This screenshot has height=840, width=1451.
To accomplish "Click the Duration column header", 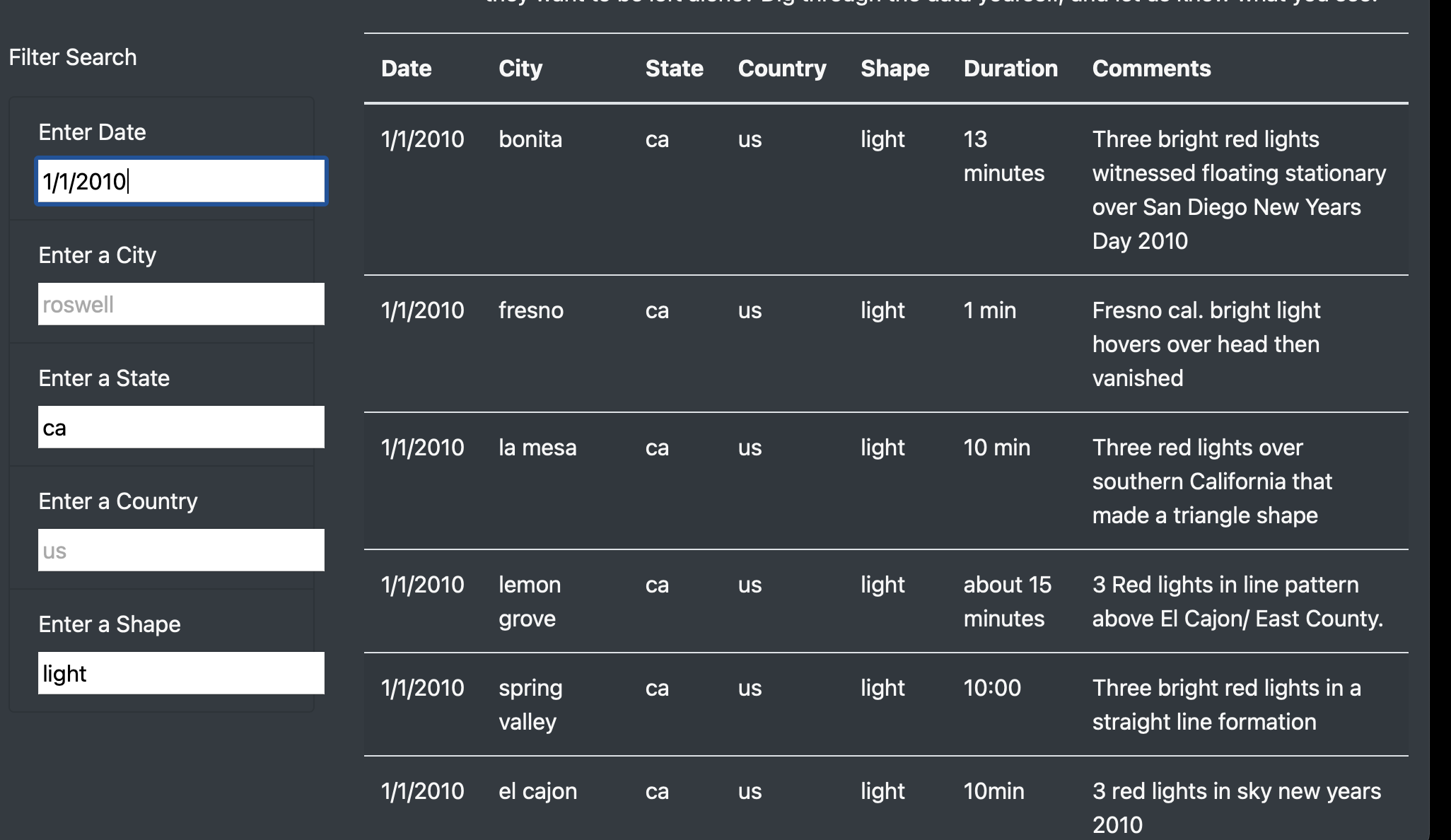I will pyautogui.click(x=1010, y=69).
